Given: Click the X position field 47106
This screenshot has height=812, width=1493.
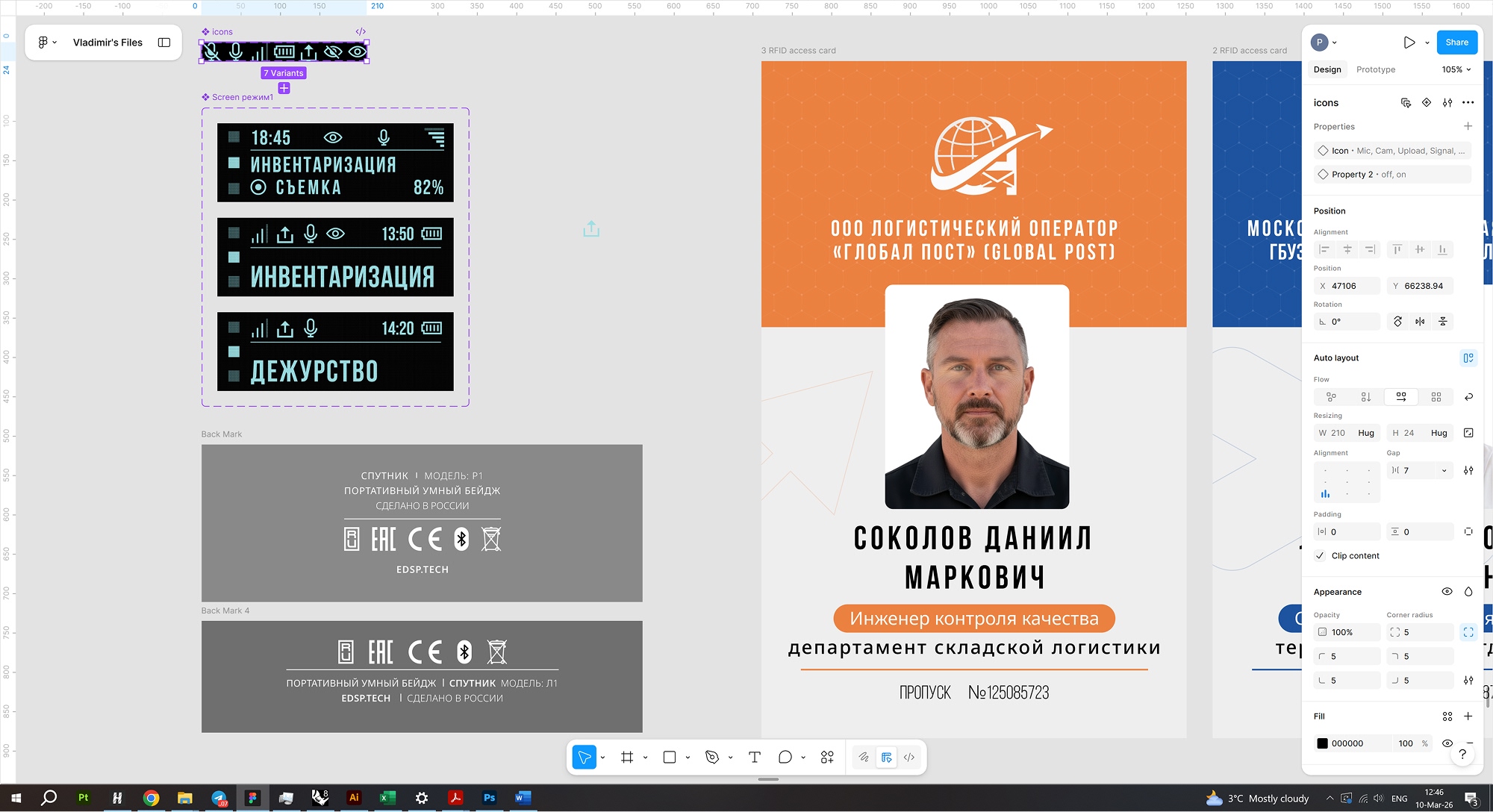Looking at the screenshot, I should coord(1347,286).
